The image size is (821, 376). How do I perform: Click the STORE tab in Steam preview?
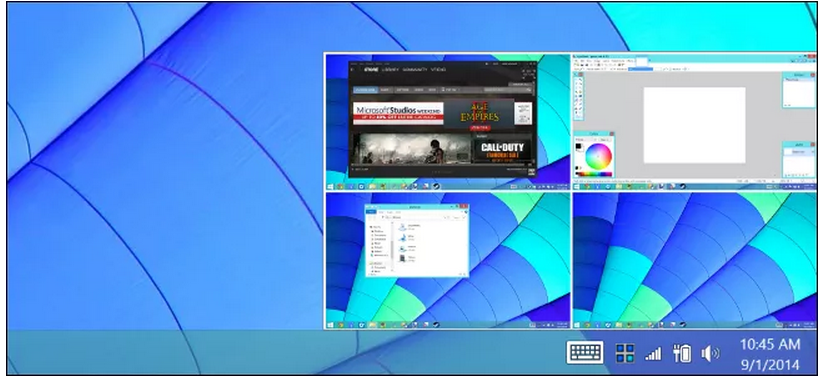(371, 69)
